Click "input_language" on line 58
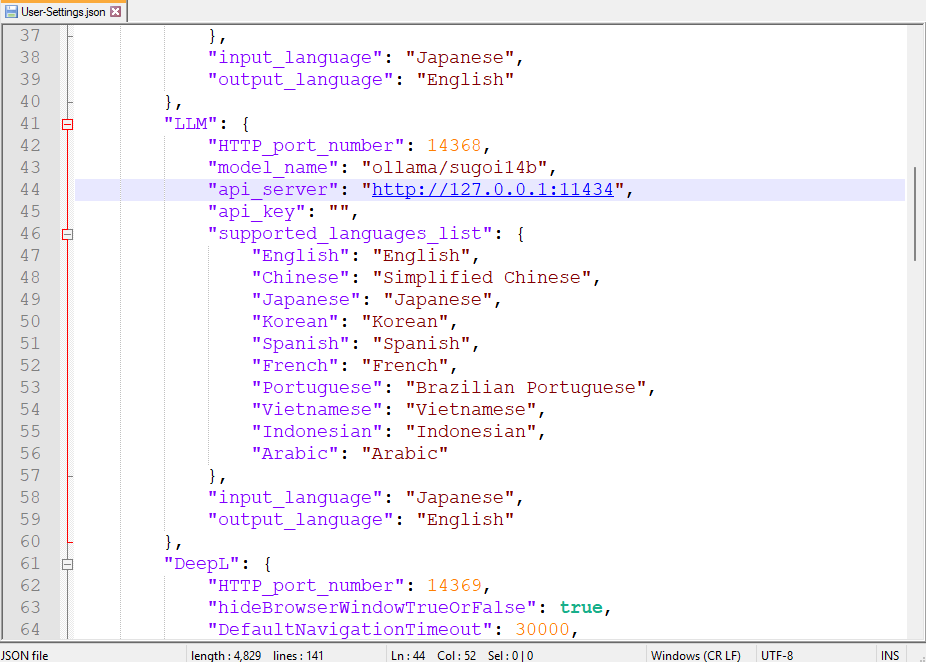Screen dimensions: 926x662 click(295, 498)
